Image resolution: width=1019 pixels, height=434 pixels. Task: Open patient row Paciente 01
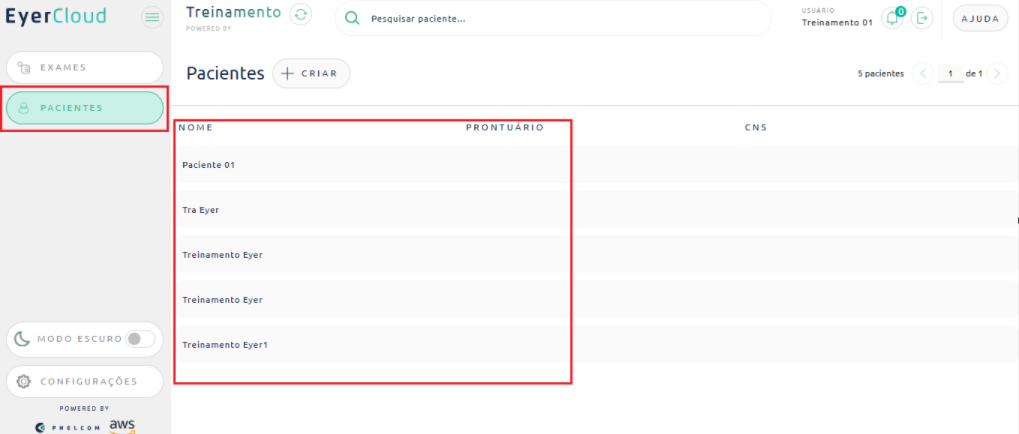(208, 165)
